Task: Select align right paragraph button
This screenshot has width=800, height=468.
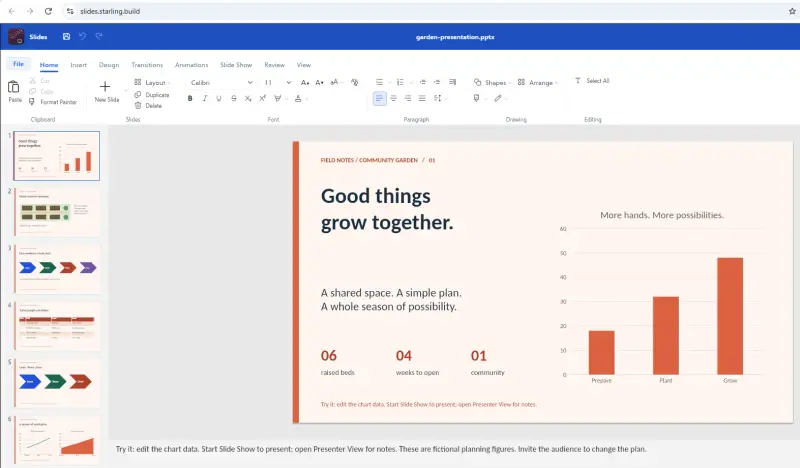Action: [x=408, y=98]
